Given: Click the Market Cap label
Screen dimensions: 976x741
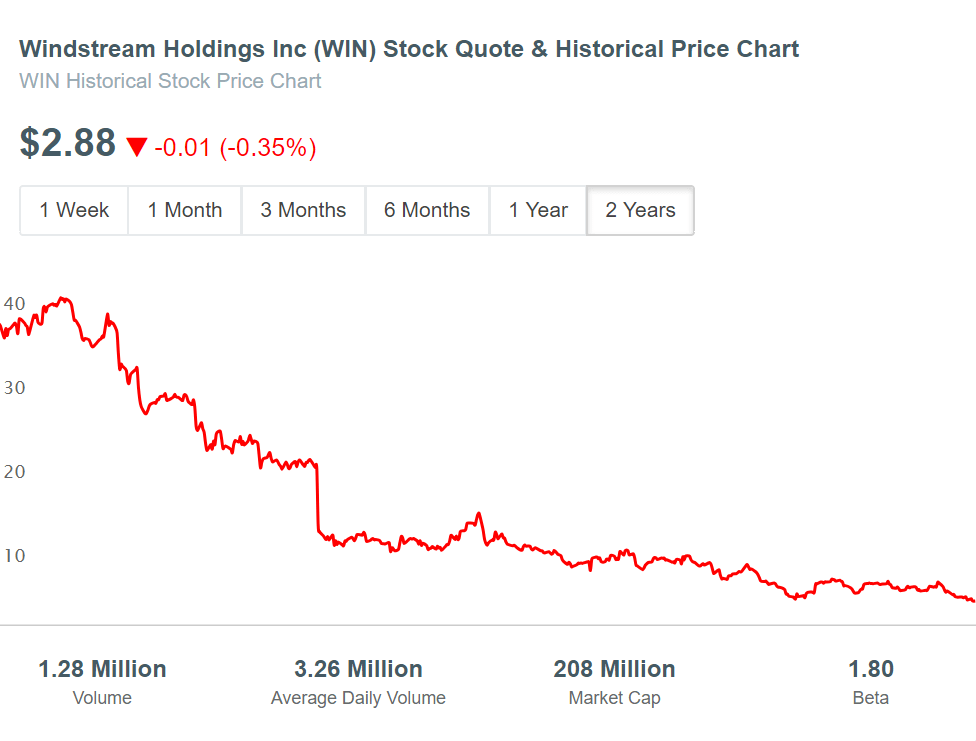Looking at the screenshot, I should pos(614,698).
